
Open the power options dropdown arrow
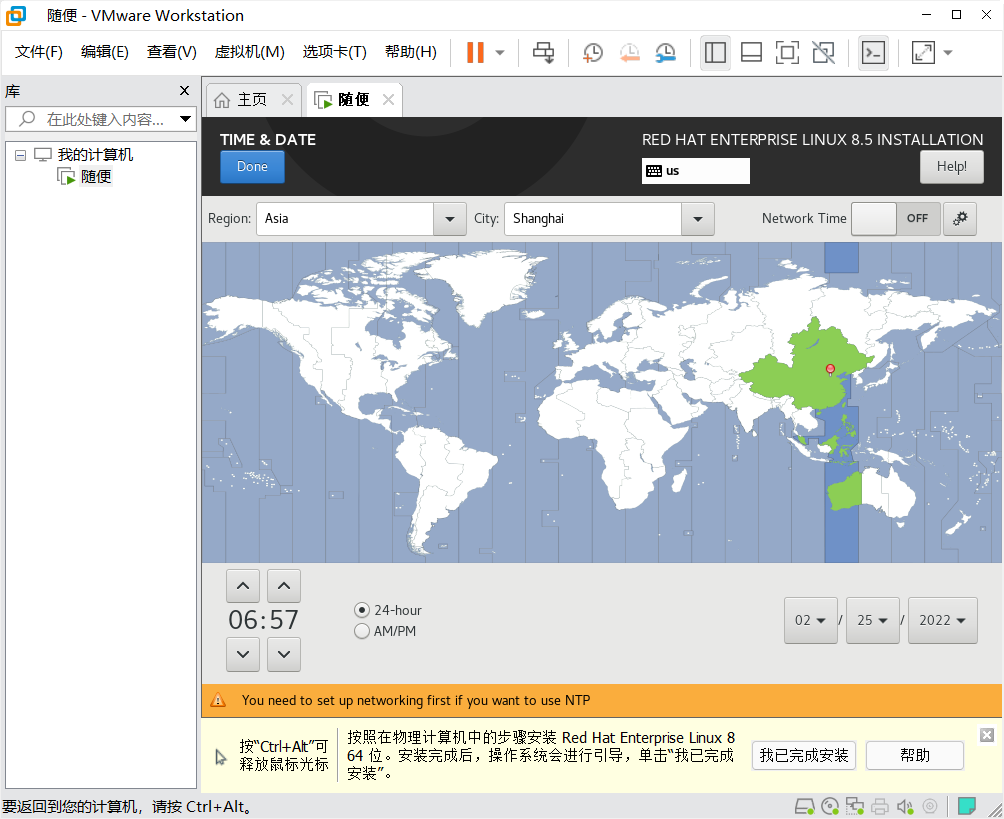coord(500,53)
